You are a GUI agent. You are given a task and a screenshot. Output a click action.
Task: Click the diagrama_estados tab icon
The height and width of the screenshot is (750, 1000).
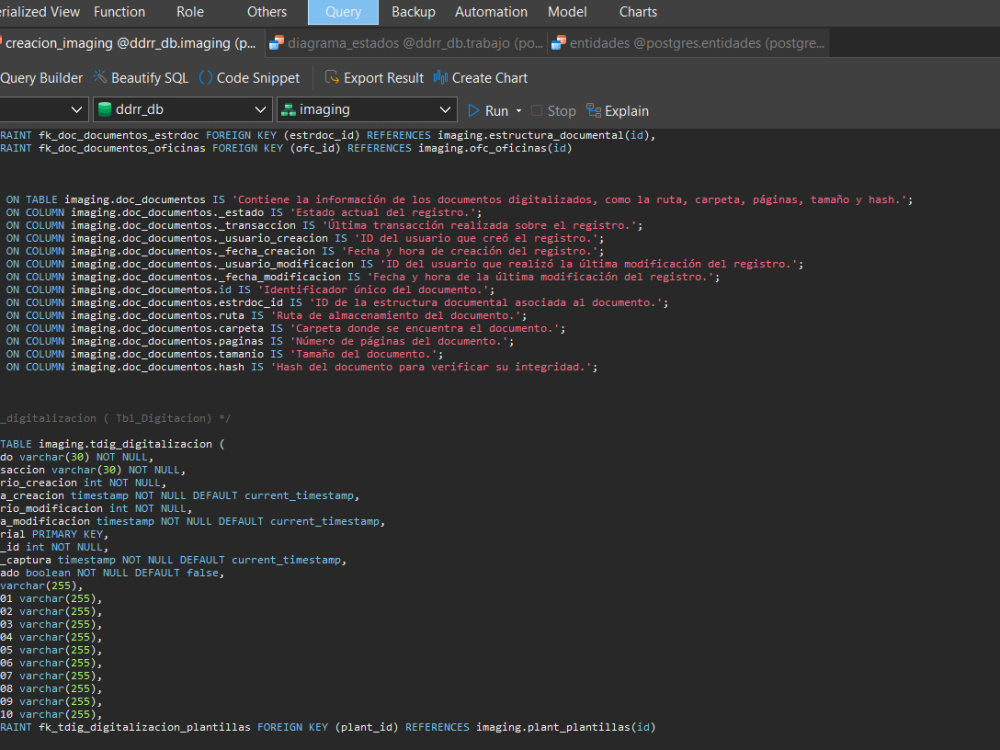tap(276, 43)
